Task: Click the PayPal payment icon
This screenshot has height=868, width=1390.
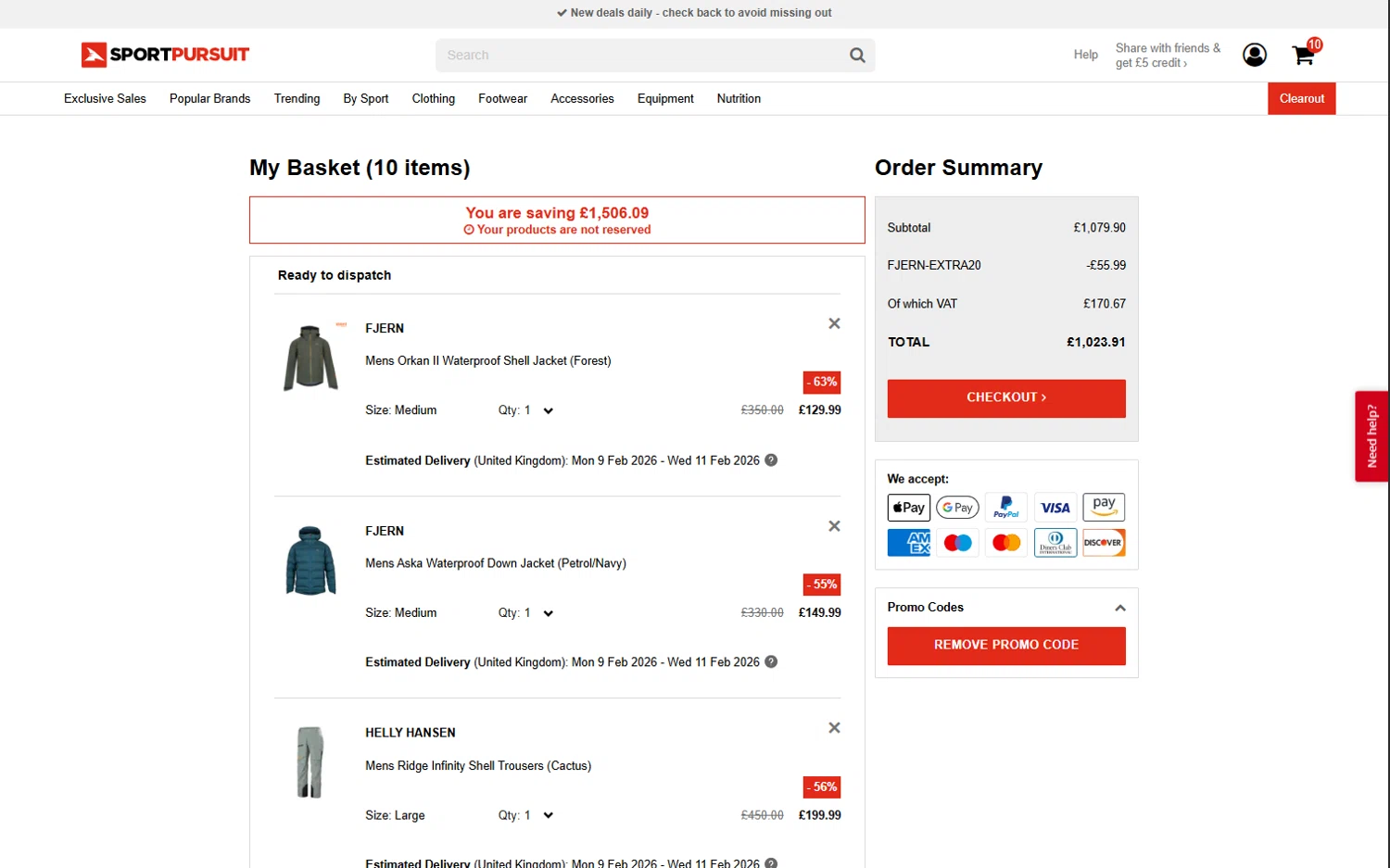Action: 1006,508
